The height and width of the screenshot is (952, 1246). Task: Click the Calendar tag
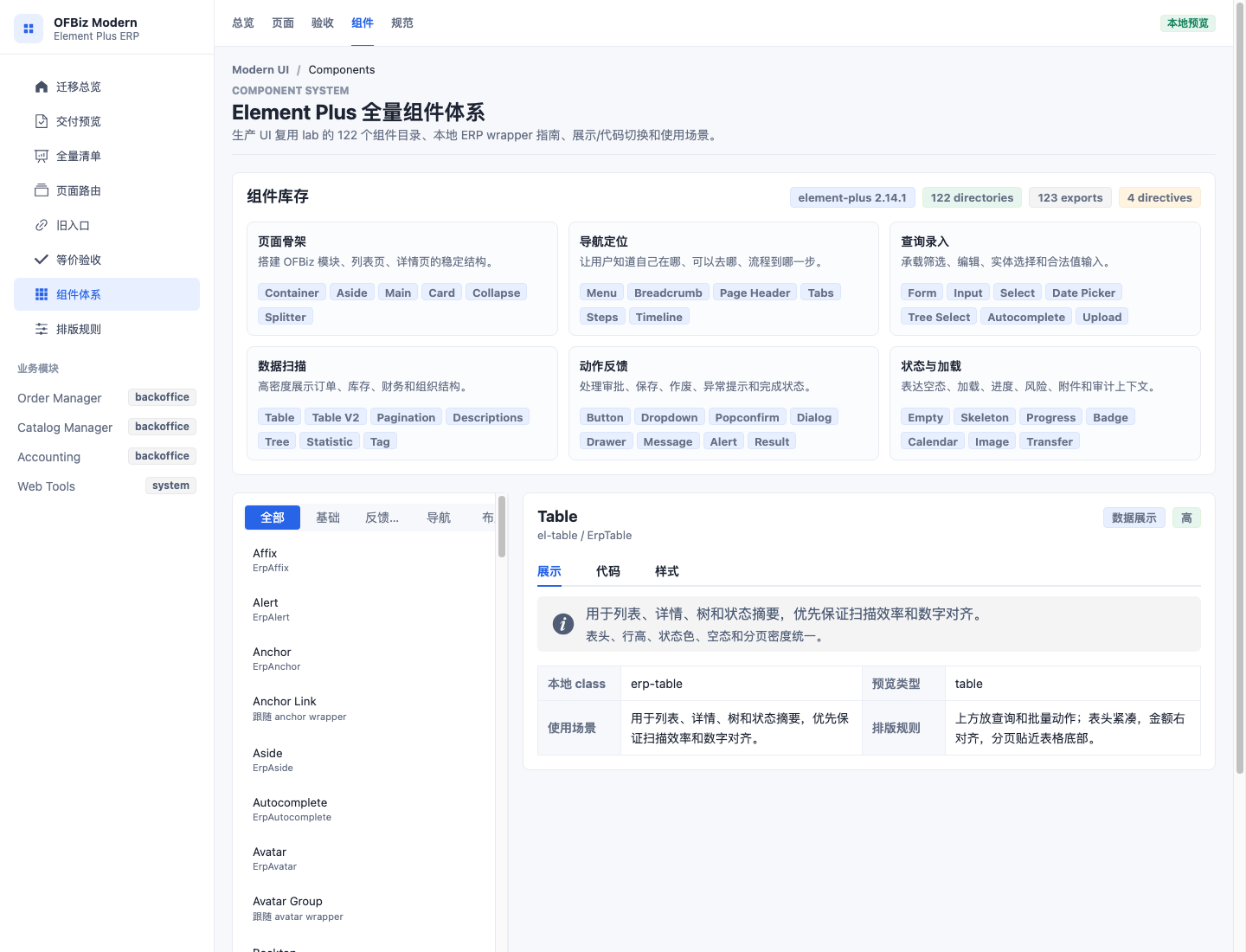(x=933, y=441)
